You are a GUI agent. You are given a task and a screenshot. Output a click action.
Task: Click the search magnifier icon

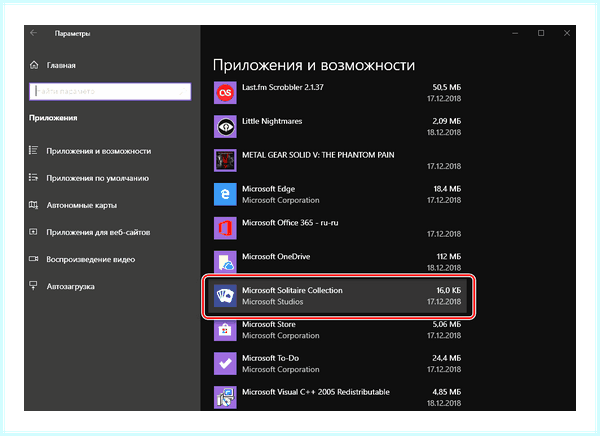[183, 91]
